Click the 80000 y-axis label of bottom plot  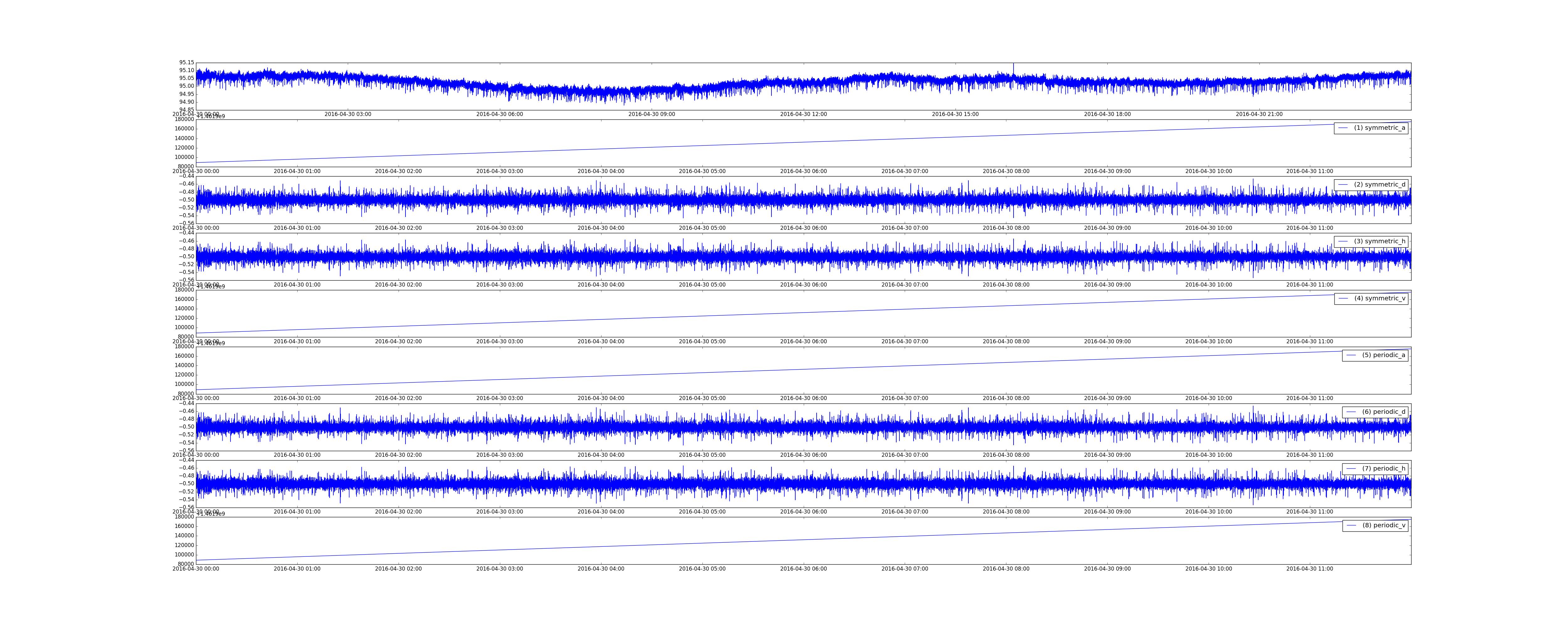pos(186,564)
